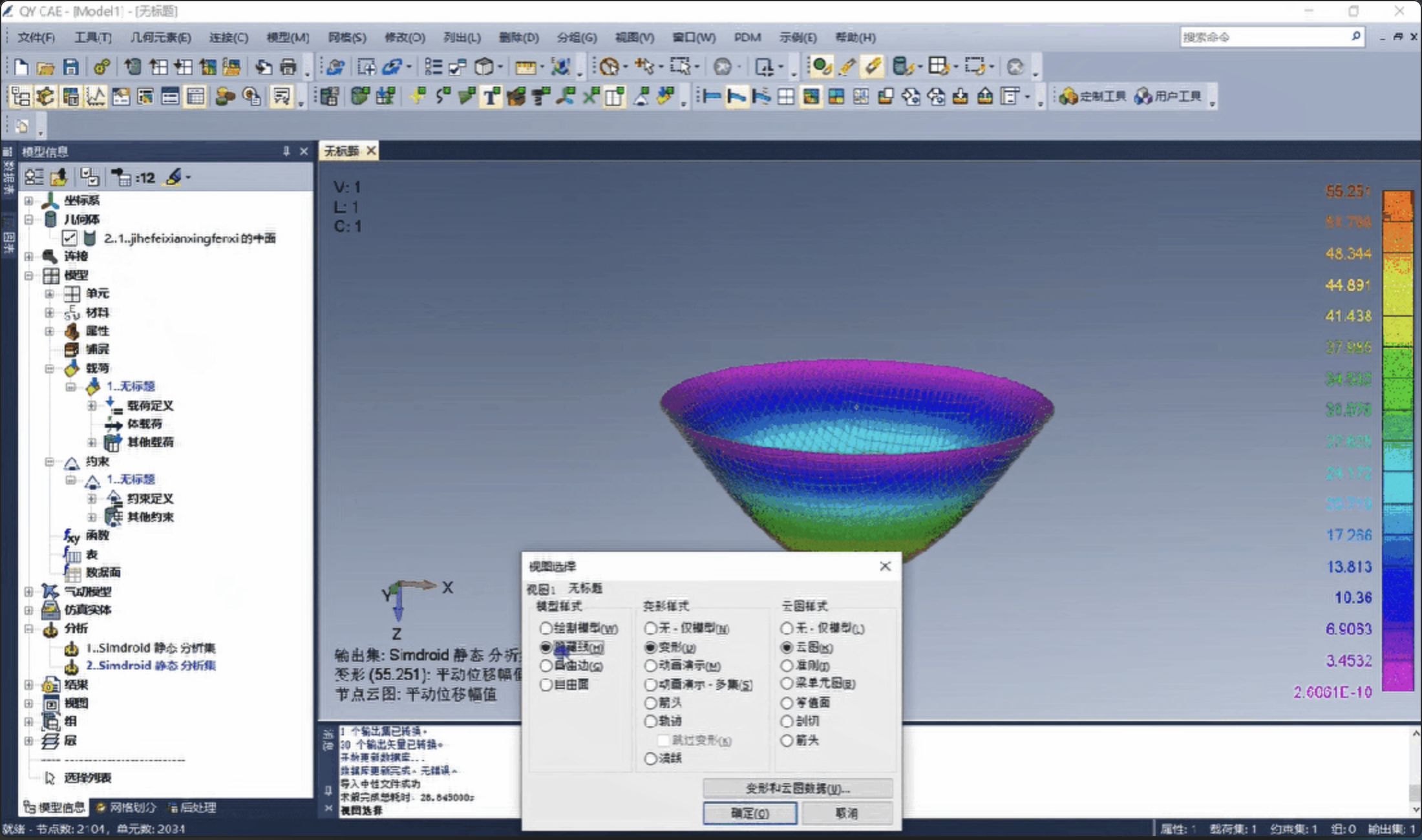Select the 准则(I) radio under 云图样式
1422x840 pixels.
tap(787, 666)
